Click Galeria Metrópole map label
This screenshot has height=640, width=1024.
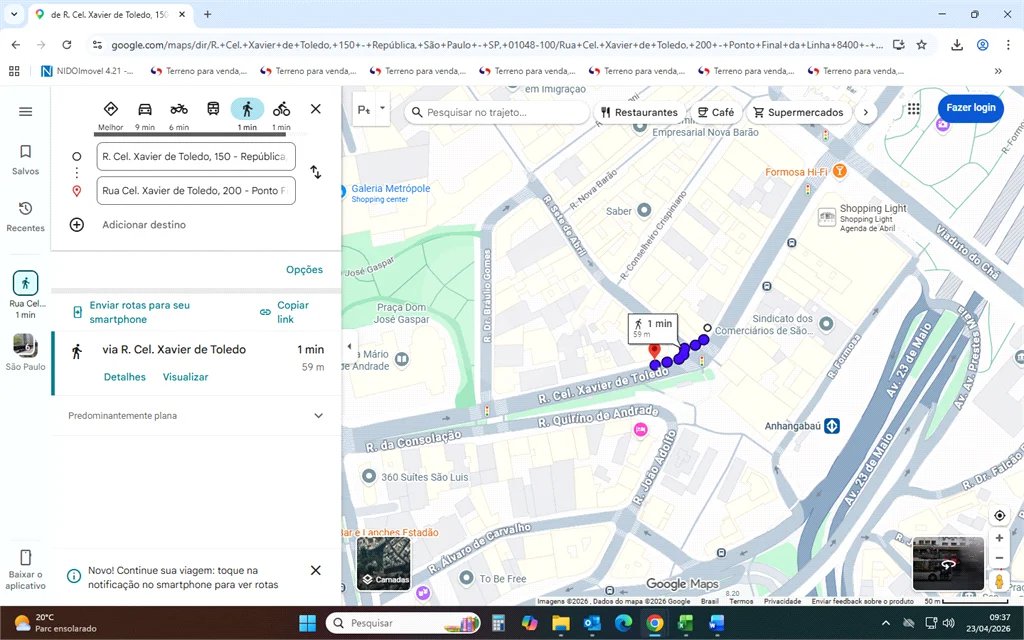click(x=391, y=189)
